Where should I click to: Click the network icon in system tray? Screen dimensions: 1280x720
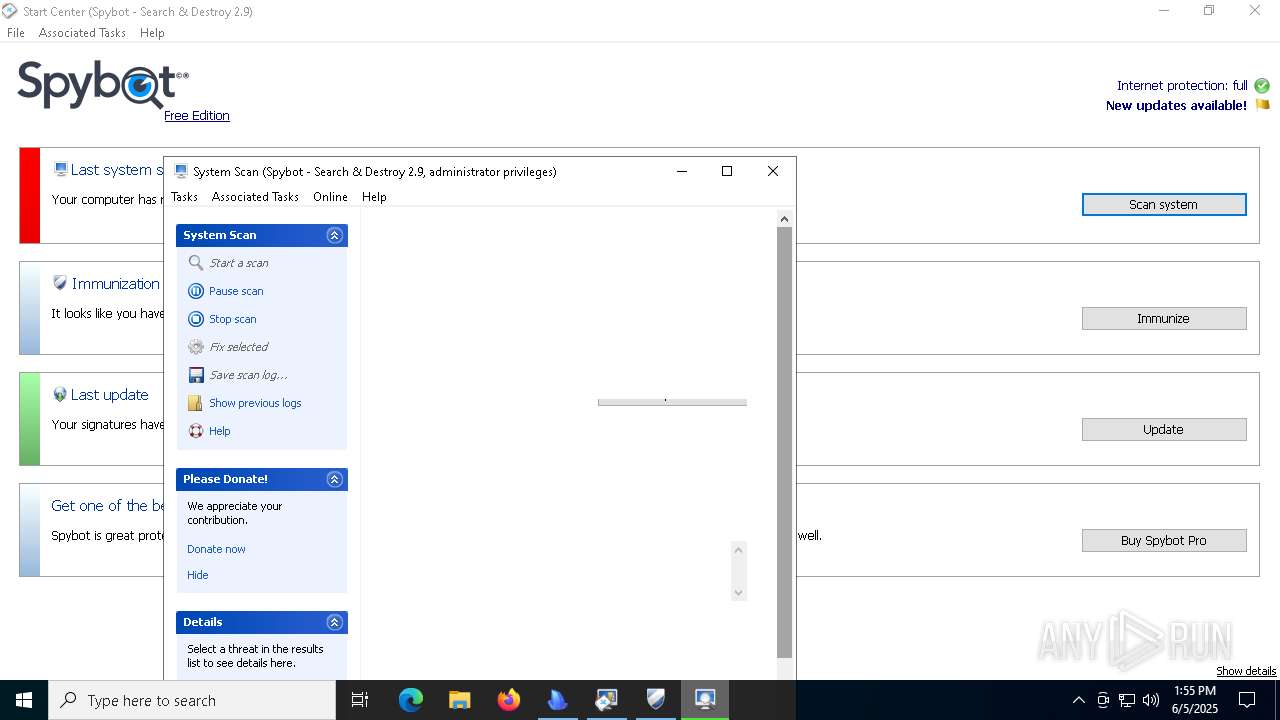click(1127, 700)
